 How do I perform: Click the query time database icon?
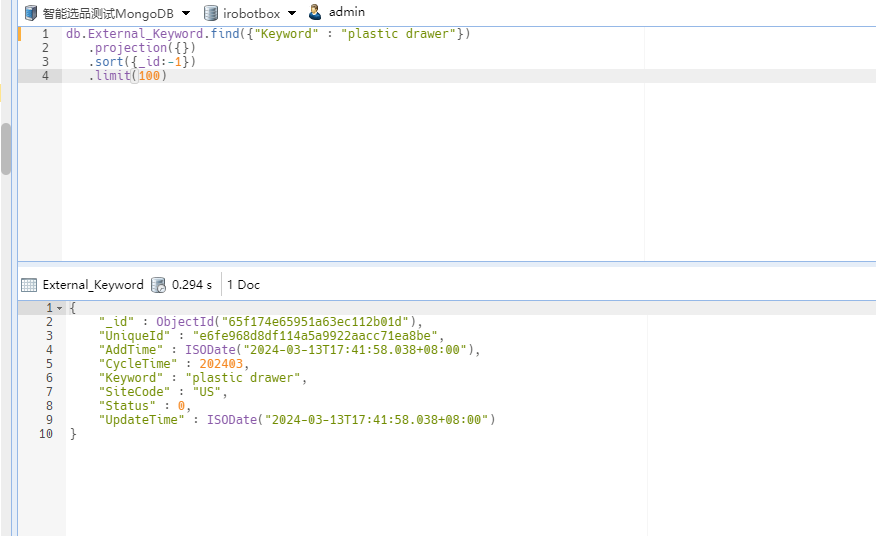pos(159,285)
